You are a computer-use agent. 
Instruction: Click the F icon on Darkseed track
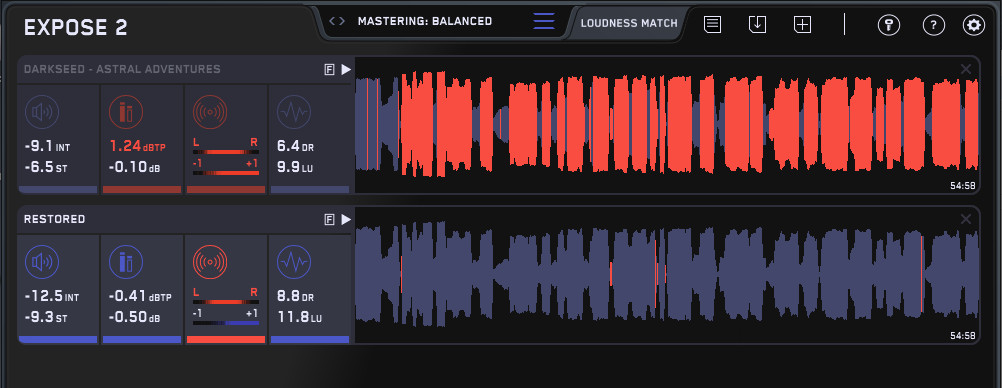click(330, 70)
